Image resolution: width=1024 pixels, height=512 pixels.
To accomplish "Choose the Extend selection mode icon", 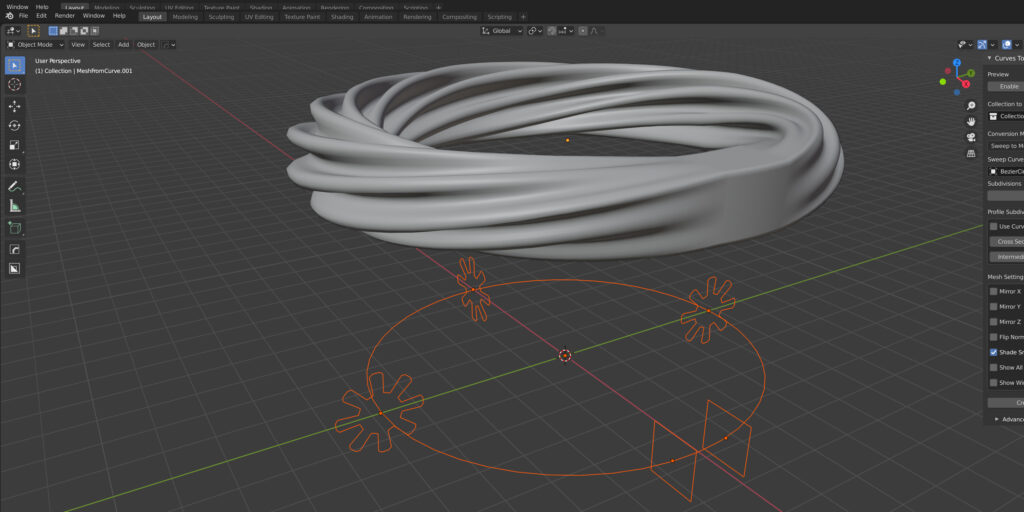I will pos(64,31).
